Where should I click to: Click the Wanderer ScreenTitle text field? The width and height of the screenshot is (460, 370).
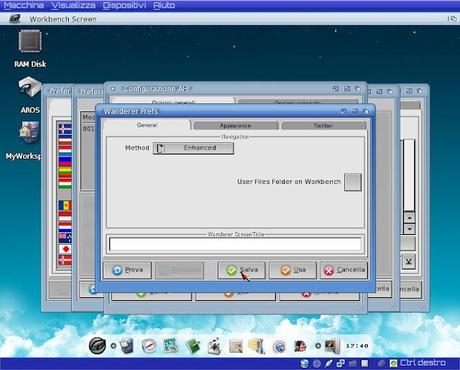(235, 244)
